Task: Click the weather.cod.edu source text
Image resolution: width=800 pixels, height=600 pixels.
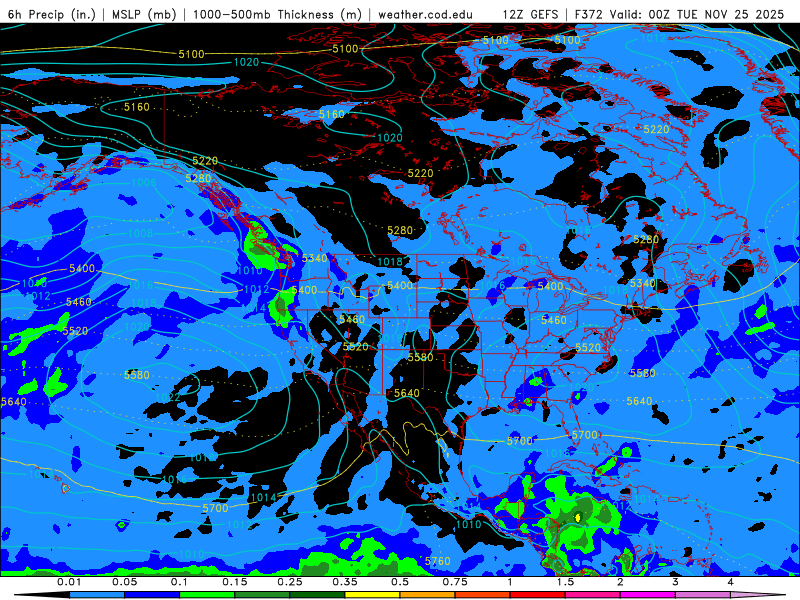Action: click(x=425, y=14)
